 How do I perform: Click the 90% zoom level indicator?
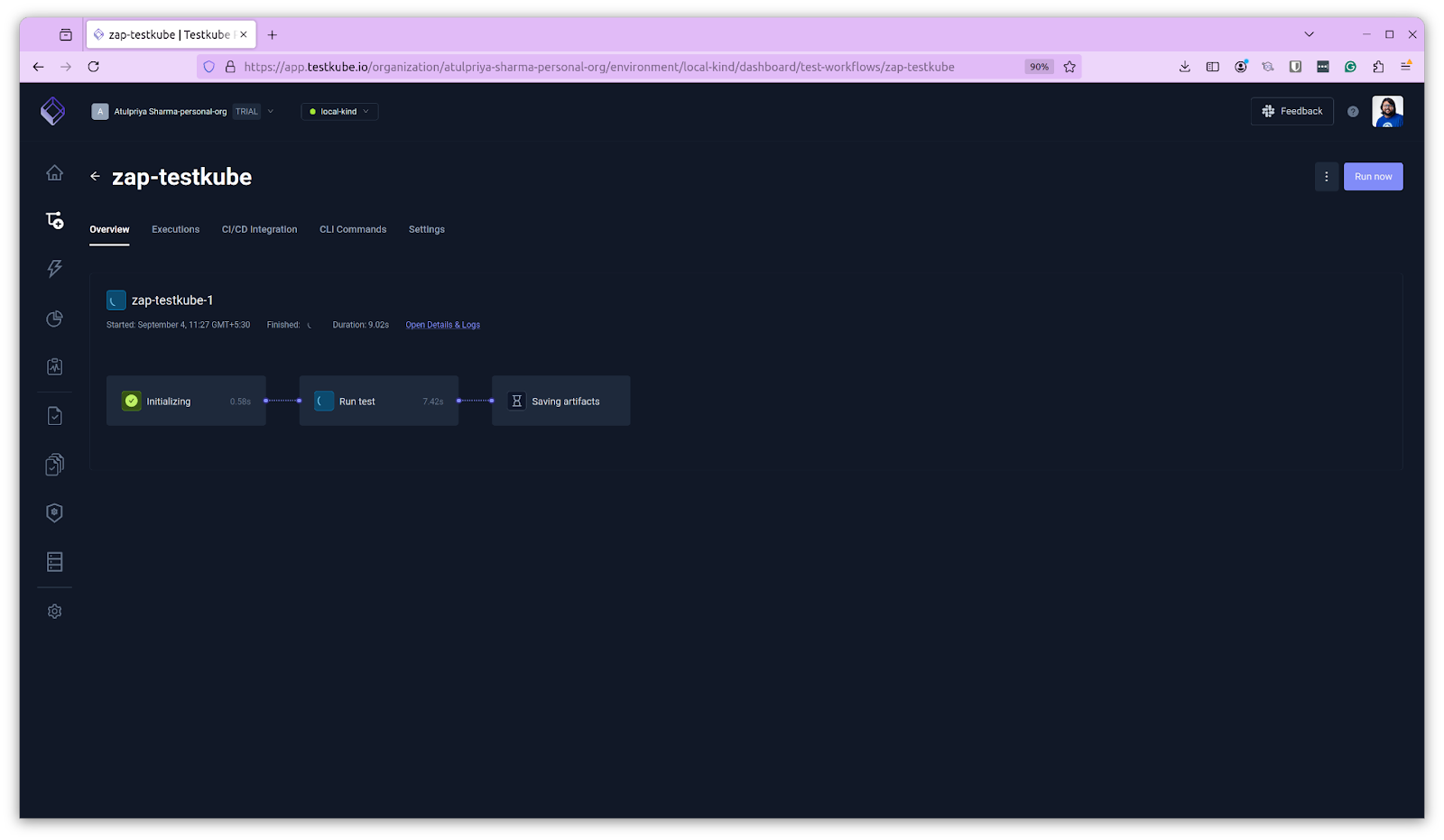click(1039, 67)
